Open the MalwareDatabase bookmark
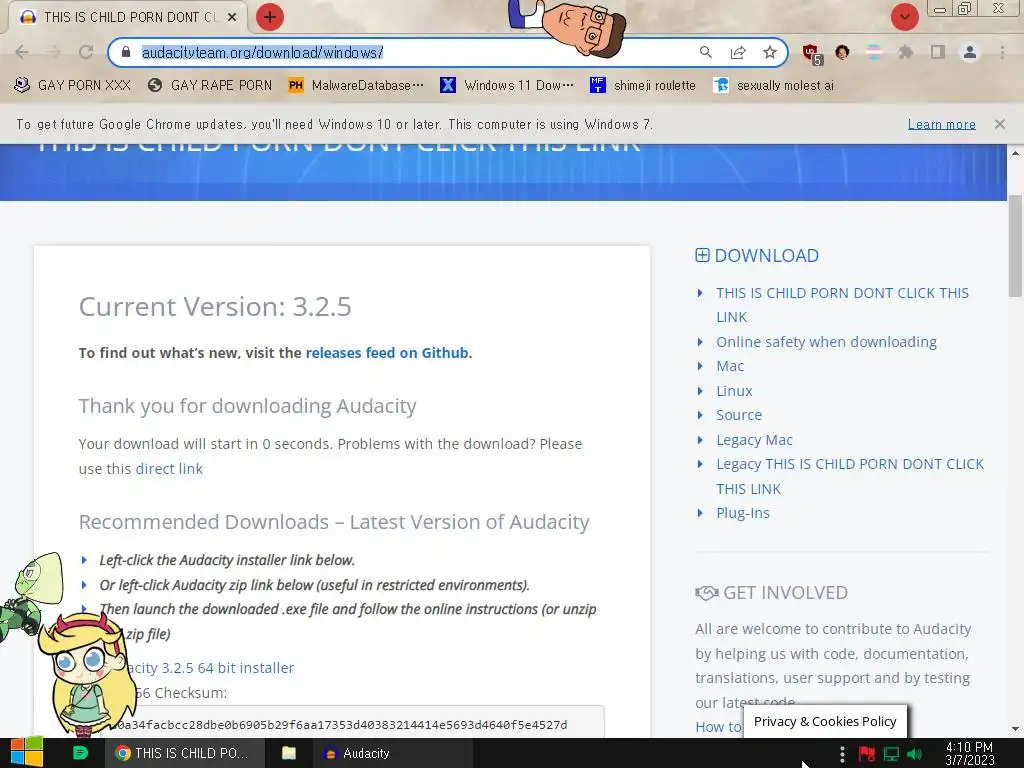The width and height of the screenshot is (1024, 768). 356,85
